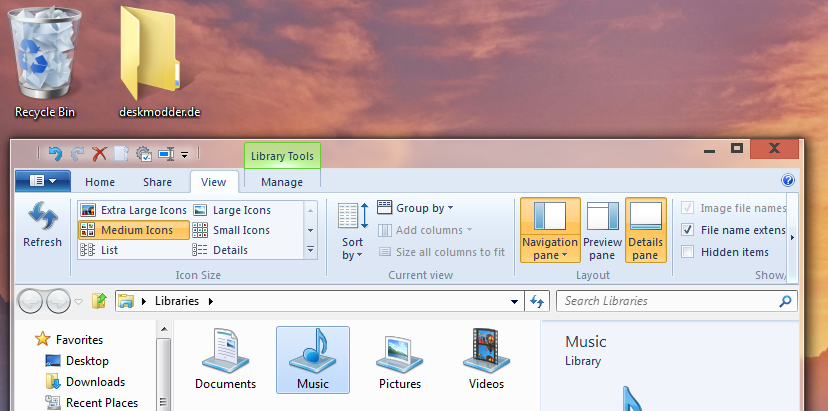
Task: Choose Large Icons view
Action: pos(232,210)
